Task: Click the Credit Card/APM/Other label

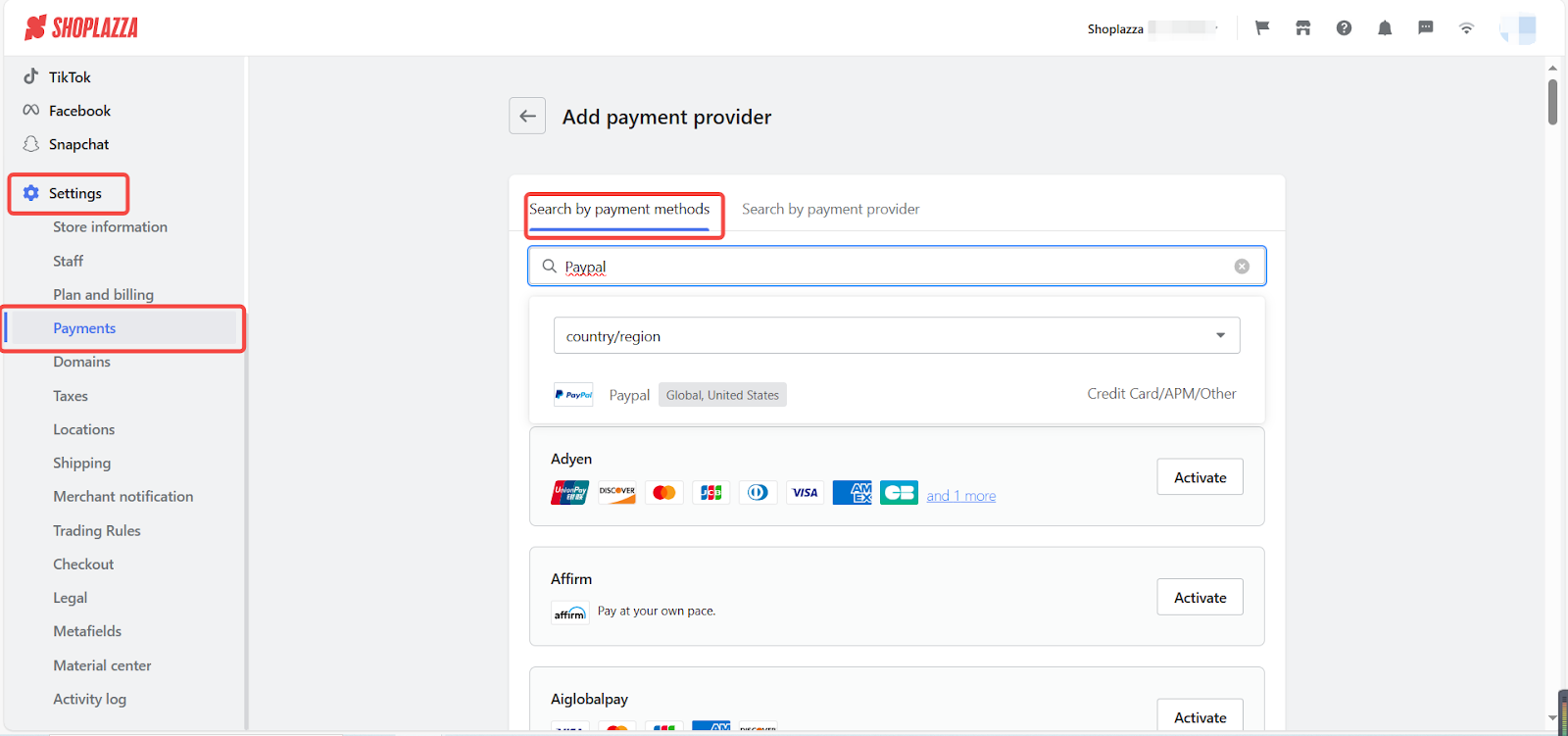Action: point(1161,393)
